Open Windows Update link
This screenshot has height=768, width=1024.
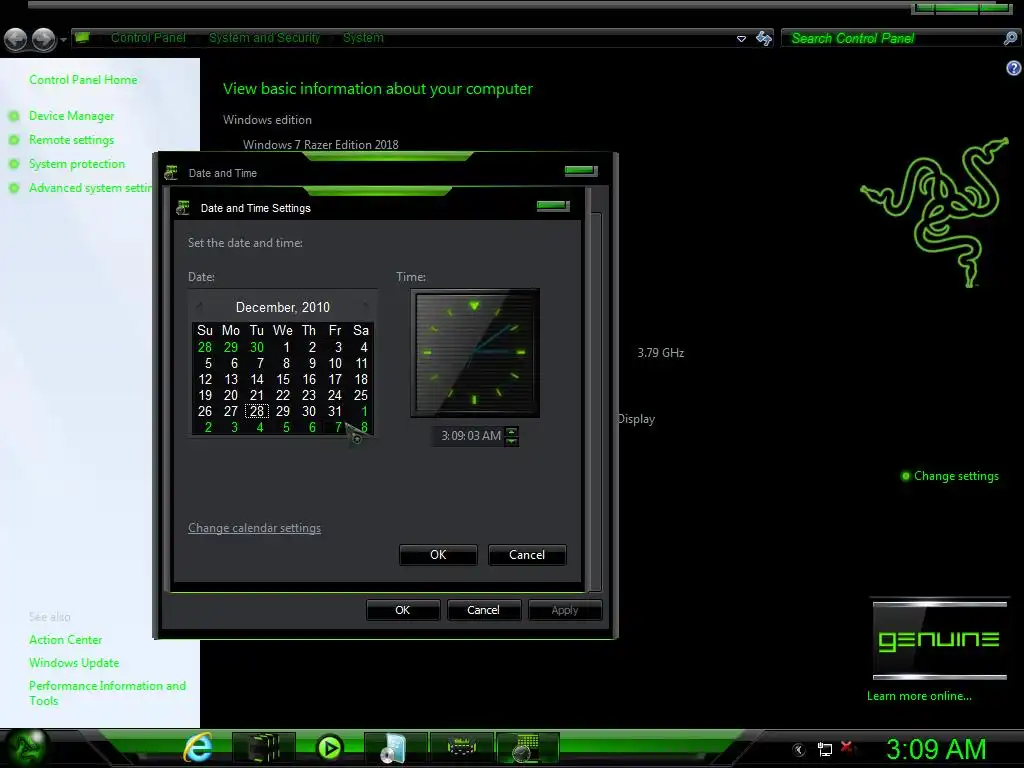click(74, 663)
